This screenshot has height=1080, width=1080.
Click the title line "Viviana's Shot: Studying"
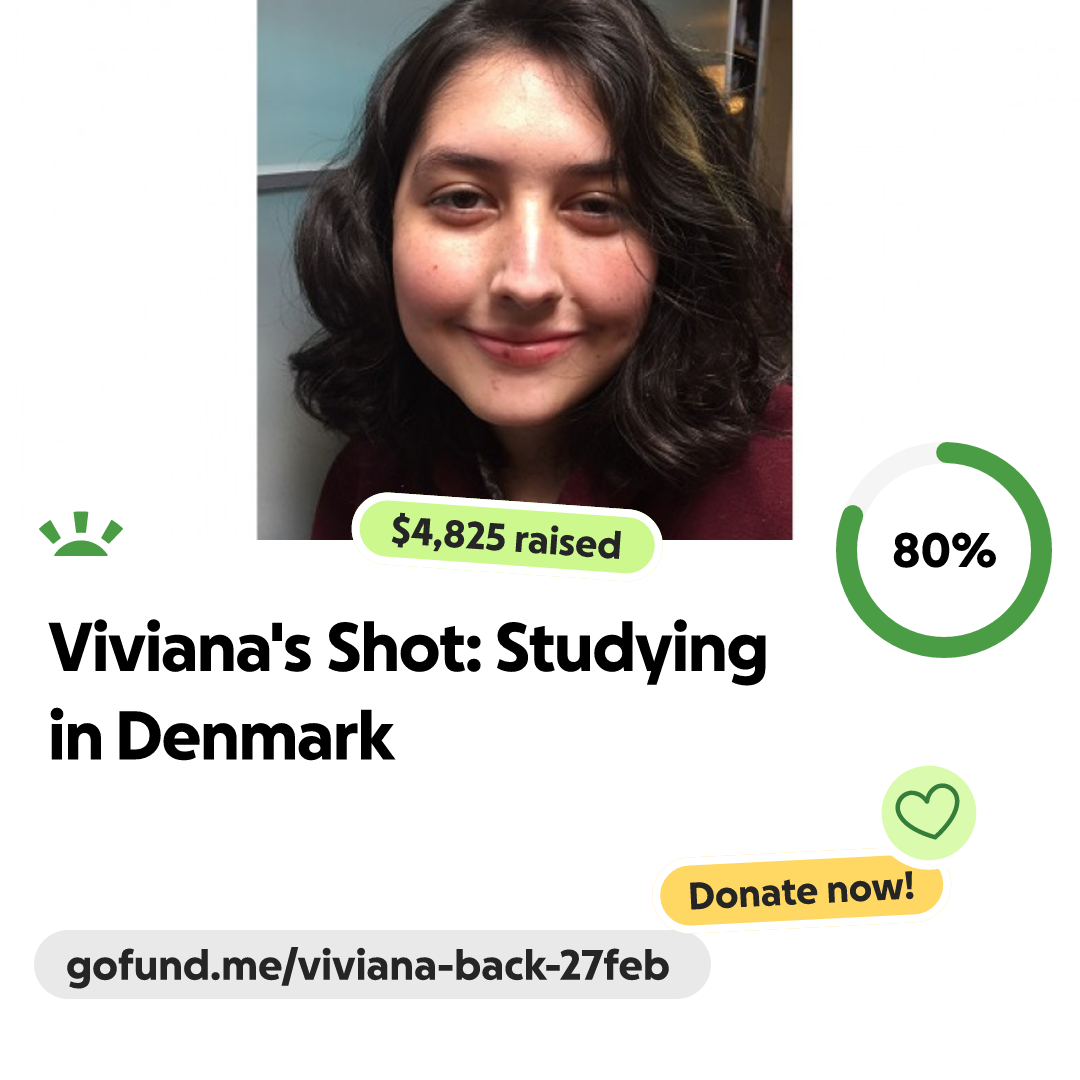click(407, 649)
